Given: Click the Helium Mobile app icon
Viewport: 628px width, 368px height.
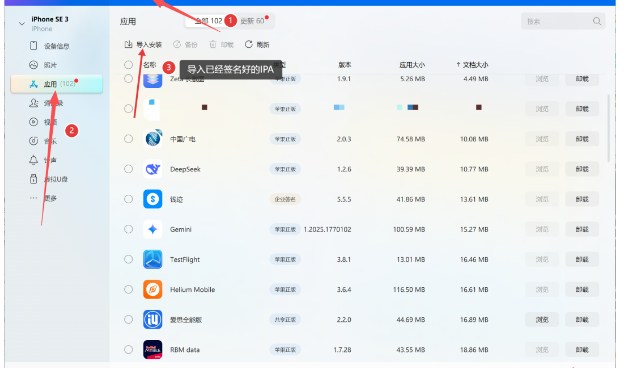Looking at the screenshot, I should pos(153,290).
